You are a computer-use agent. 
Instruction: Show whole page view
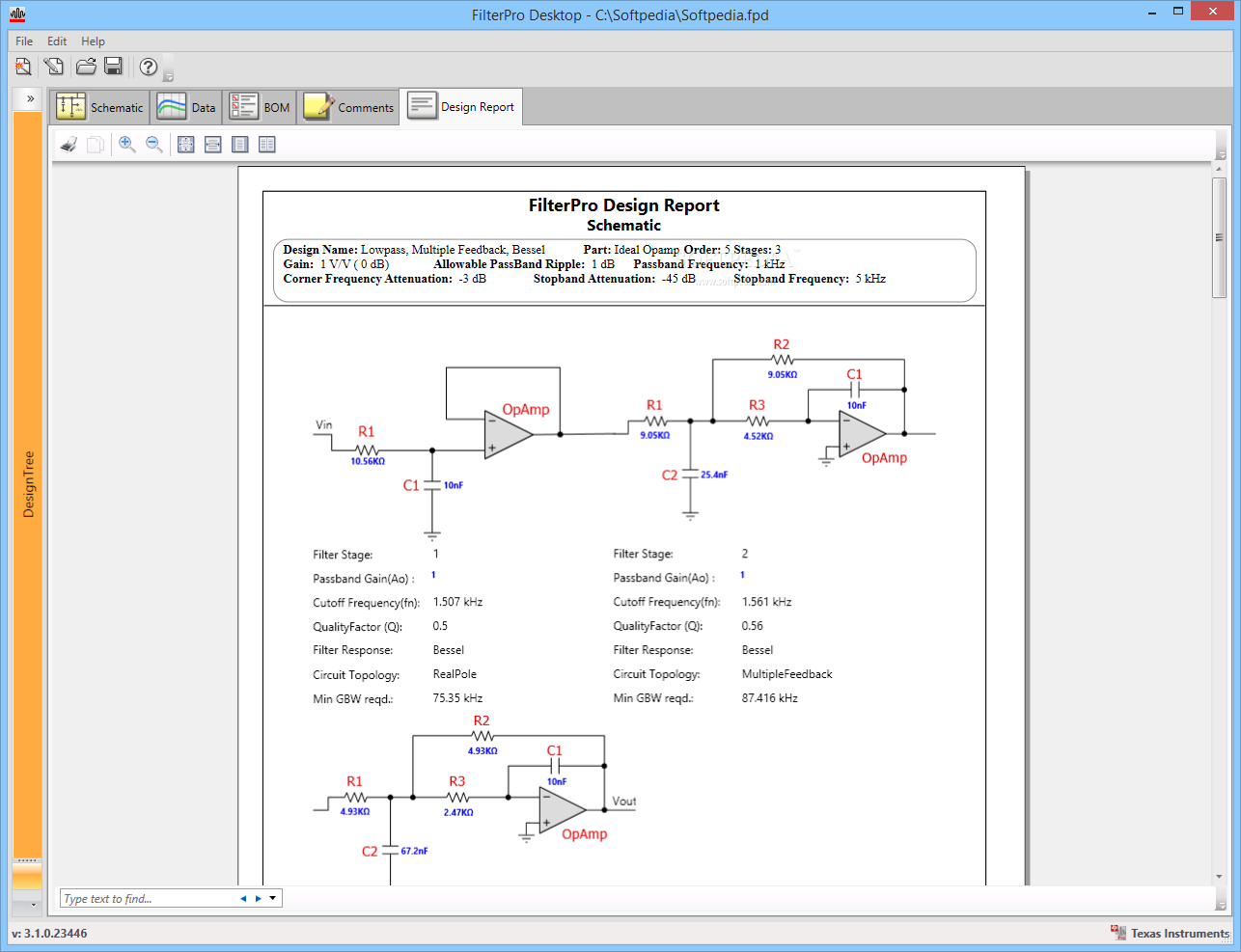240,145
